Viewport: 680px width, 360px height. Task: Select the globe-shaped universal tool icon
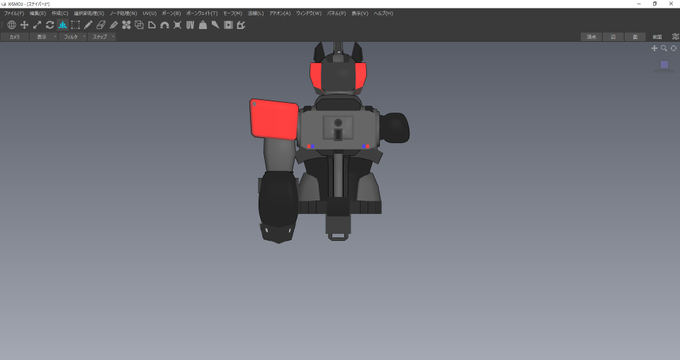[x=12, y=25]
